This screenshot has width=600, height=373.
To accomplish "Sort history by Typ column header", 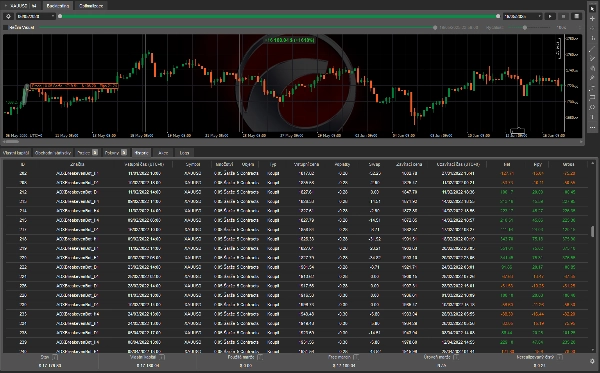I will pyautogui.click(x=273, y=164).
